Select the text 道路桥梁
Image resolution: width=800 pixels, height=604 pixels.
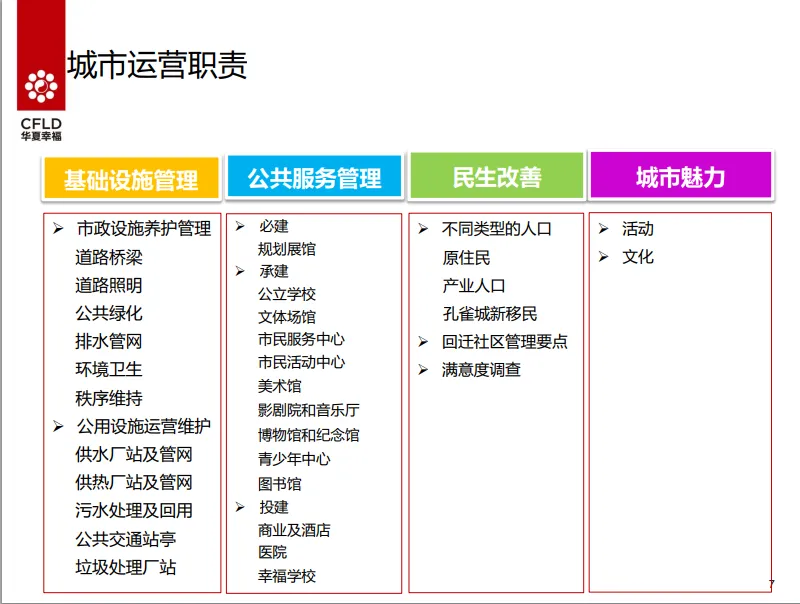pyautogui.click(x=109, y=257)
